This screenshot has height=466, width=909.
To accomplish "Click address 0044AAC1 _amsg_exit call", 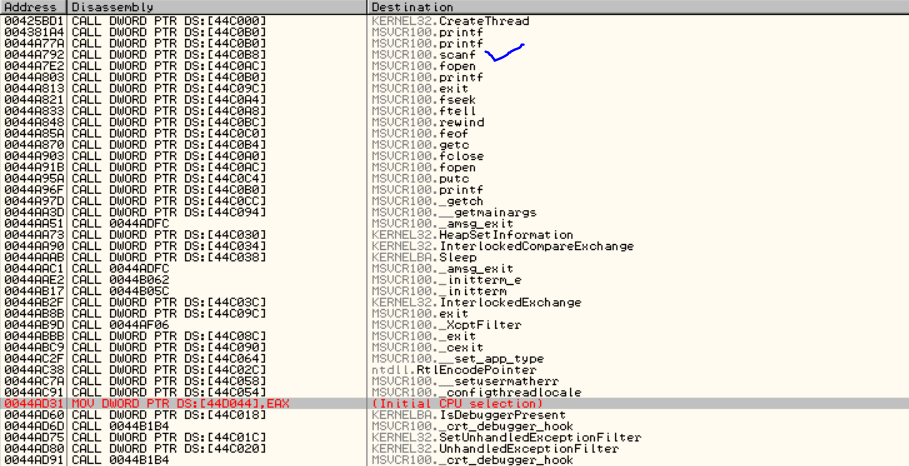I will (32, 268).
